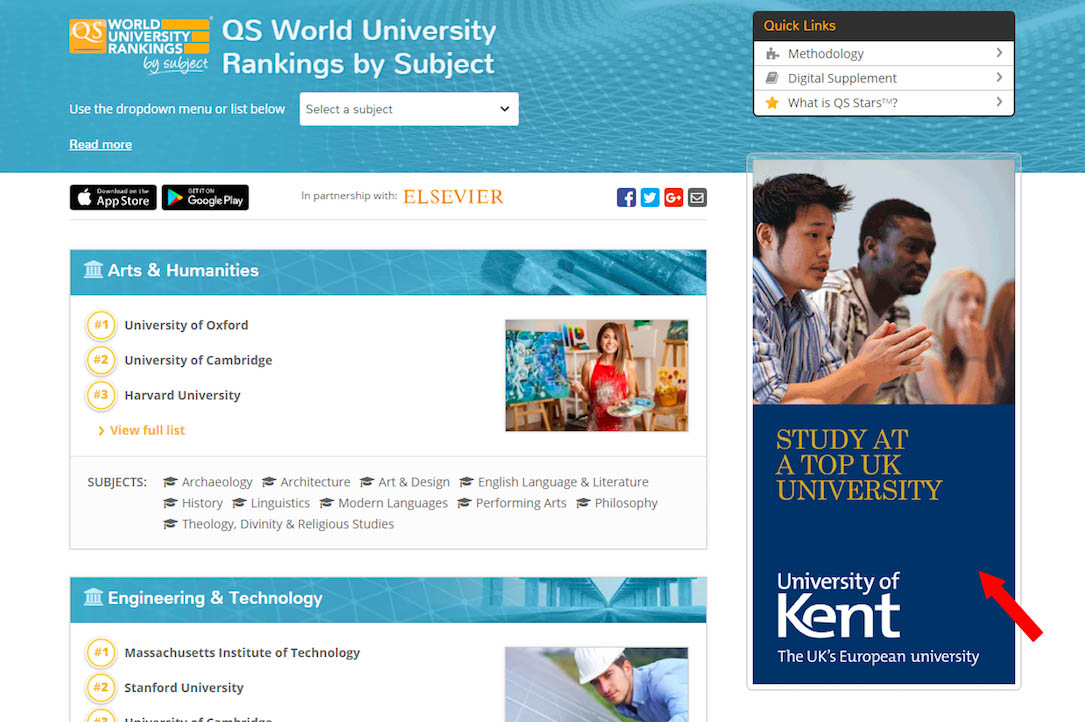Open the Archaeology subject link
Image resolution: width=1085 pixels, height=722 pixels.
(x=216, y=482)
